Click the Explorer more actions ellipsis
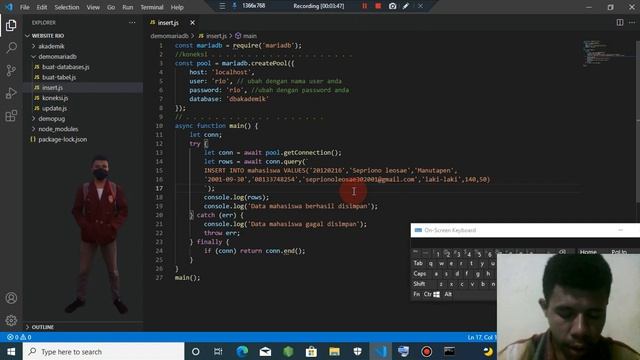The height and width of the screenshot is (360, 640). tap(132, 23)
